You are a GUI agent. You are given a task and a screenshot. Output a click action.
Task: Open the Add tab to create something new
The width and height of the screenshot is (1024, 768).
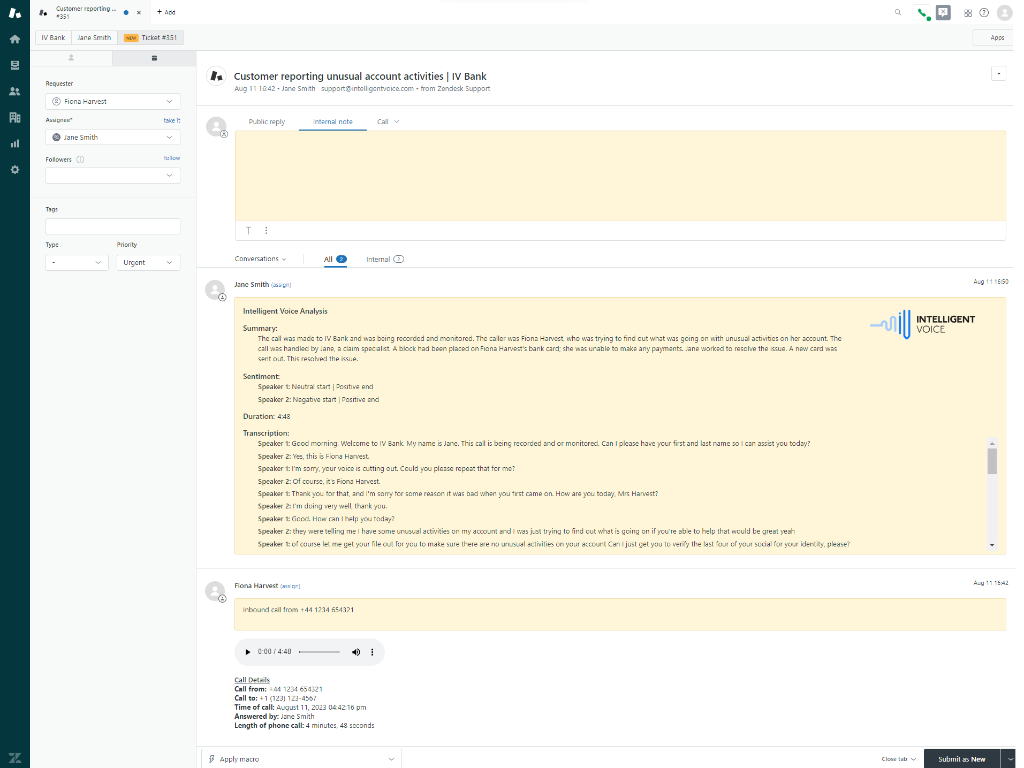click(166, 12)
